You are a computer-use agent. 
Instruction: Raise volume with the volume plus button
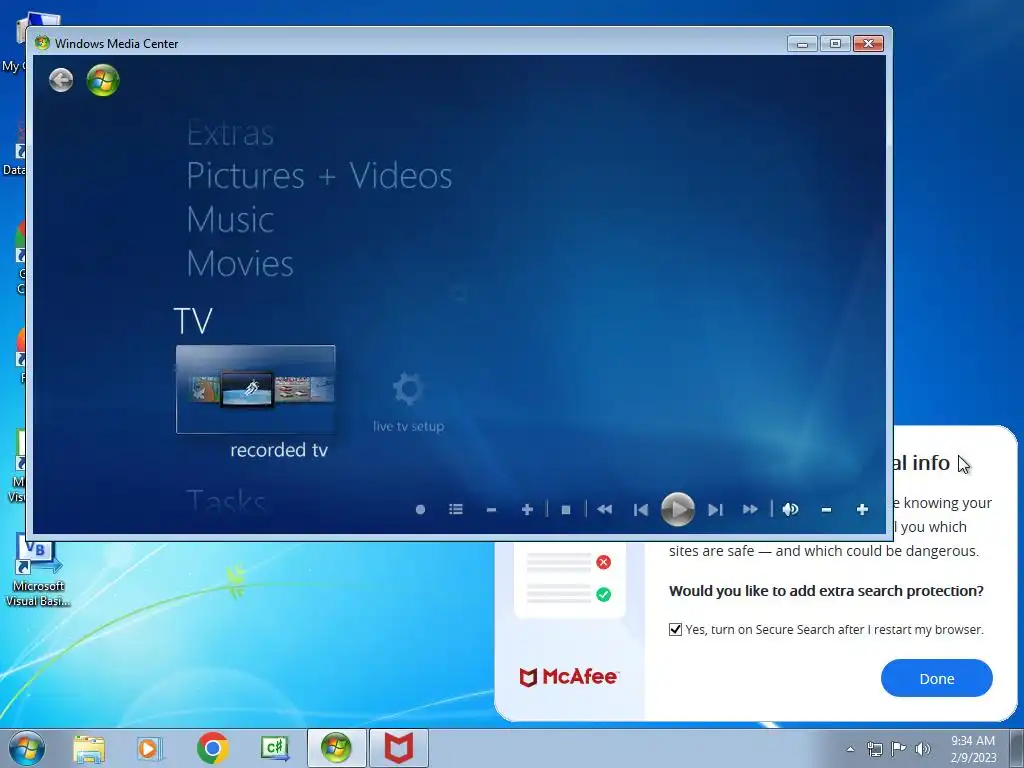(x=862, y=509)
